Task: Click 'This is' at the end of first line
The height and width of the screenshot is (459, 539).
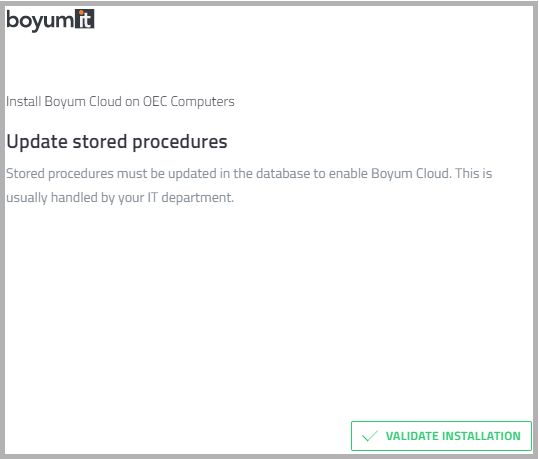Action: pyautogui.click(x=474, y=173)
